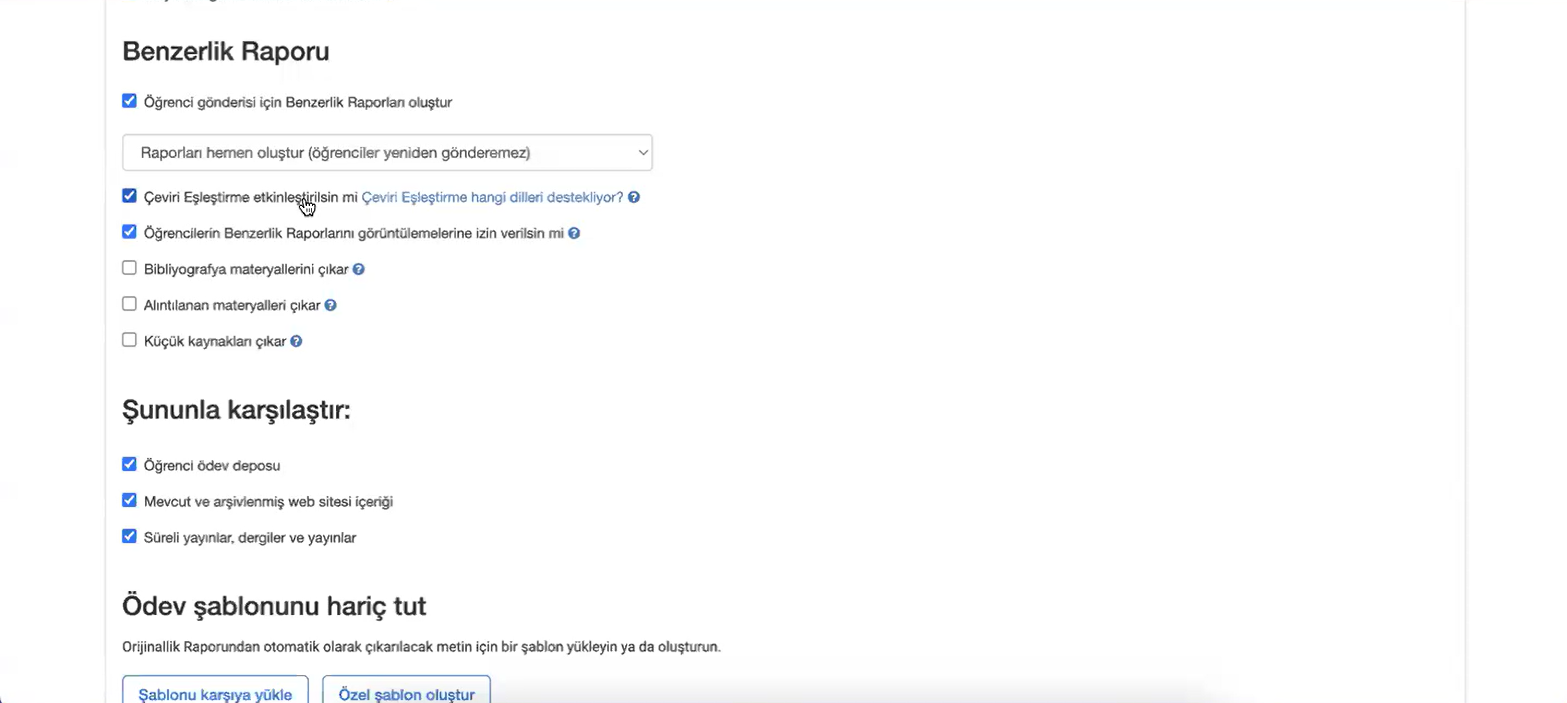The image size is (1567, 703).
Task: Click the dropdown chevron arrow of report timing
Action: pos(642,152)
